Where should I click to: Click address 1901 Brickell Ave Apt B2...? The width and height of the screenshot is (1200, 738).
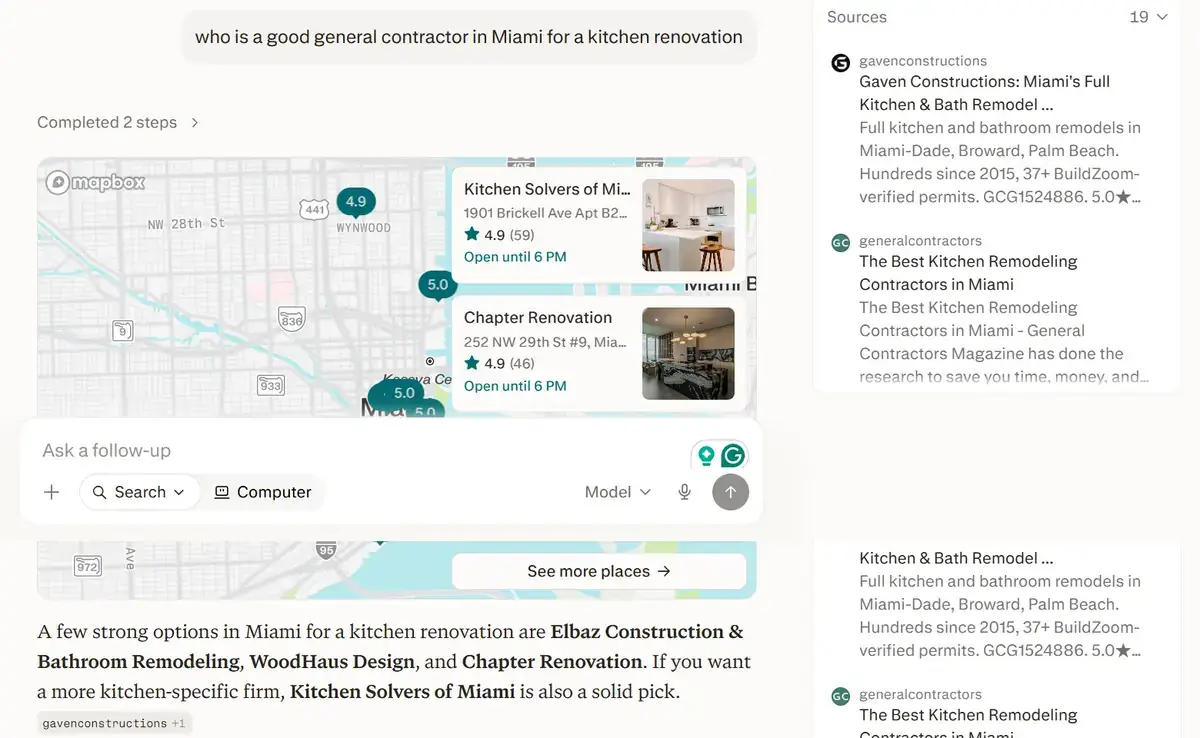[x=546, y=213]
